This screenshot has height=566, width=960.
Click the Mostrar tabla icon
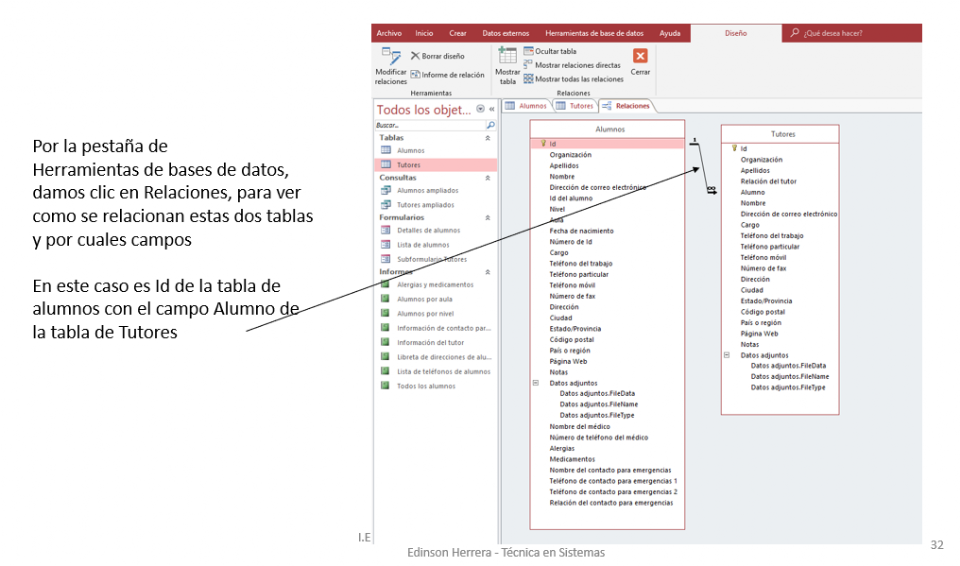tap(508, 57)
